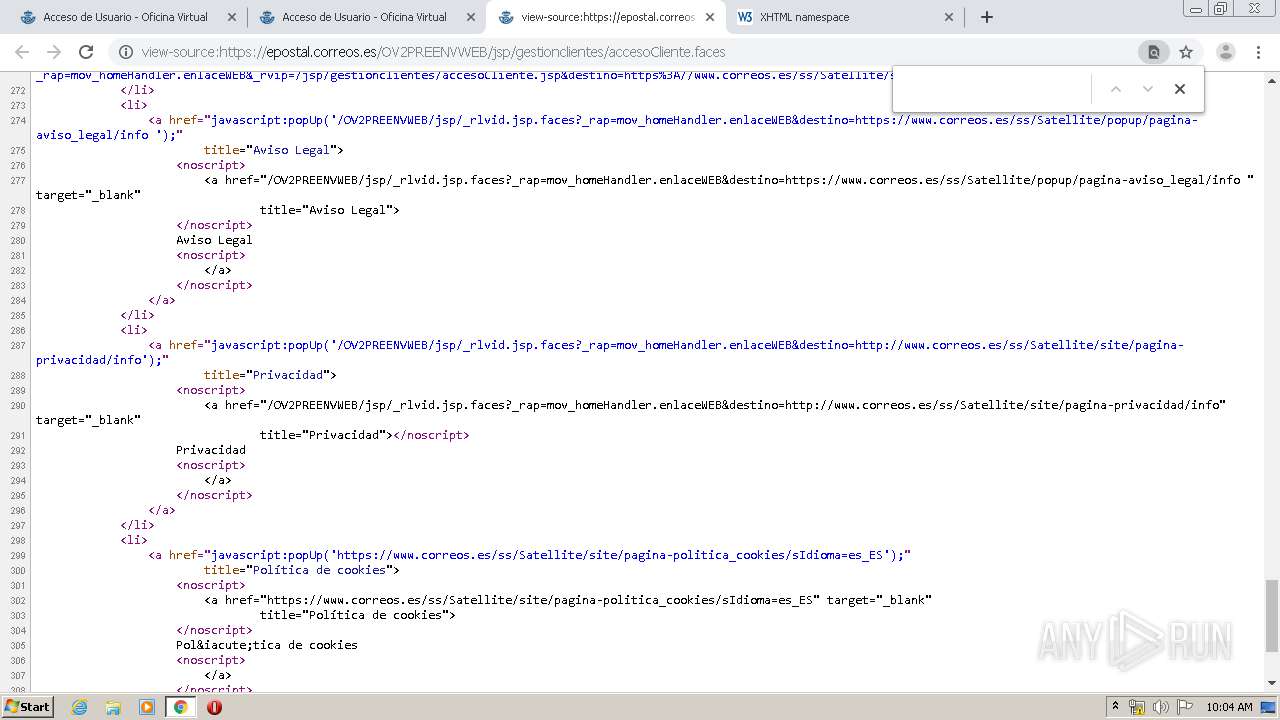The width and height of the screenshot is (1280, 720).
Task: Open the politica_cookies popUp link on line 299
Action: (557, 555)
